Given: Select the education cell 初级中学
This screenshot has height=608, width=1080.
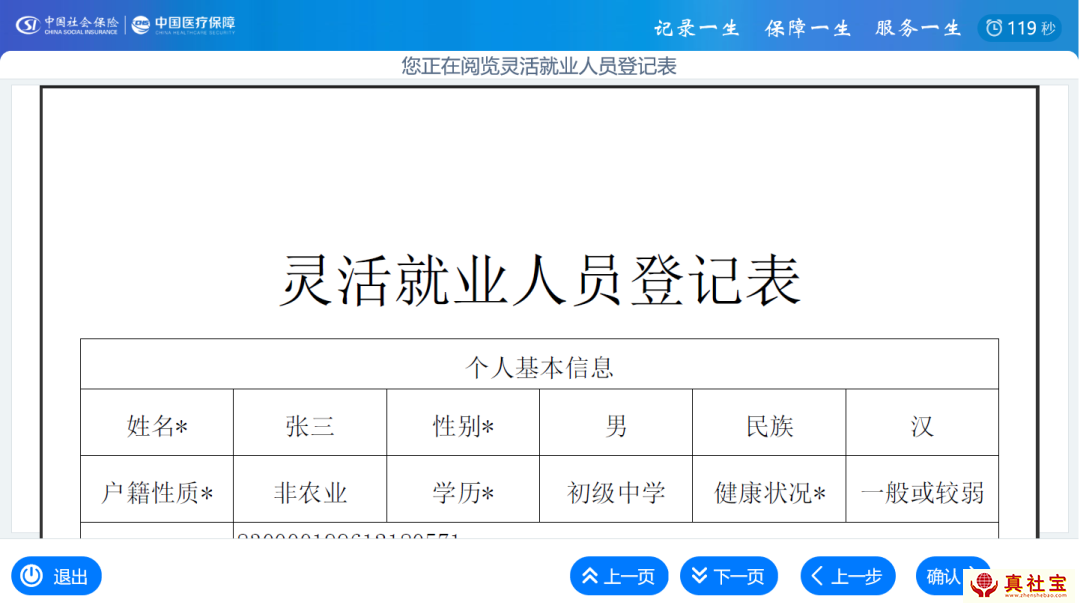Looking at the screenshot, I should (x=616, y=492).
